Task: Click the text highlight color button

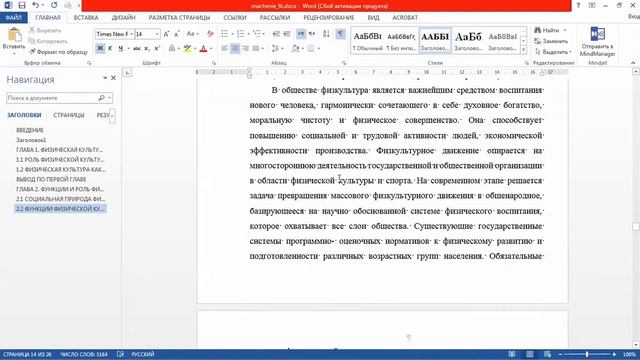Action: [x=187, y=49]
